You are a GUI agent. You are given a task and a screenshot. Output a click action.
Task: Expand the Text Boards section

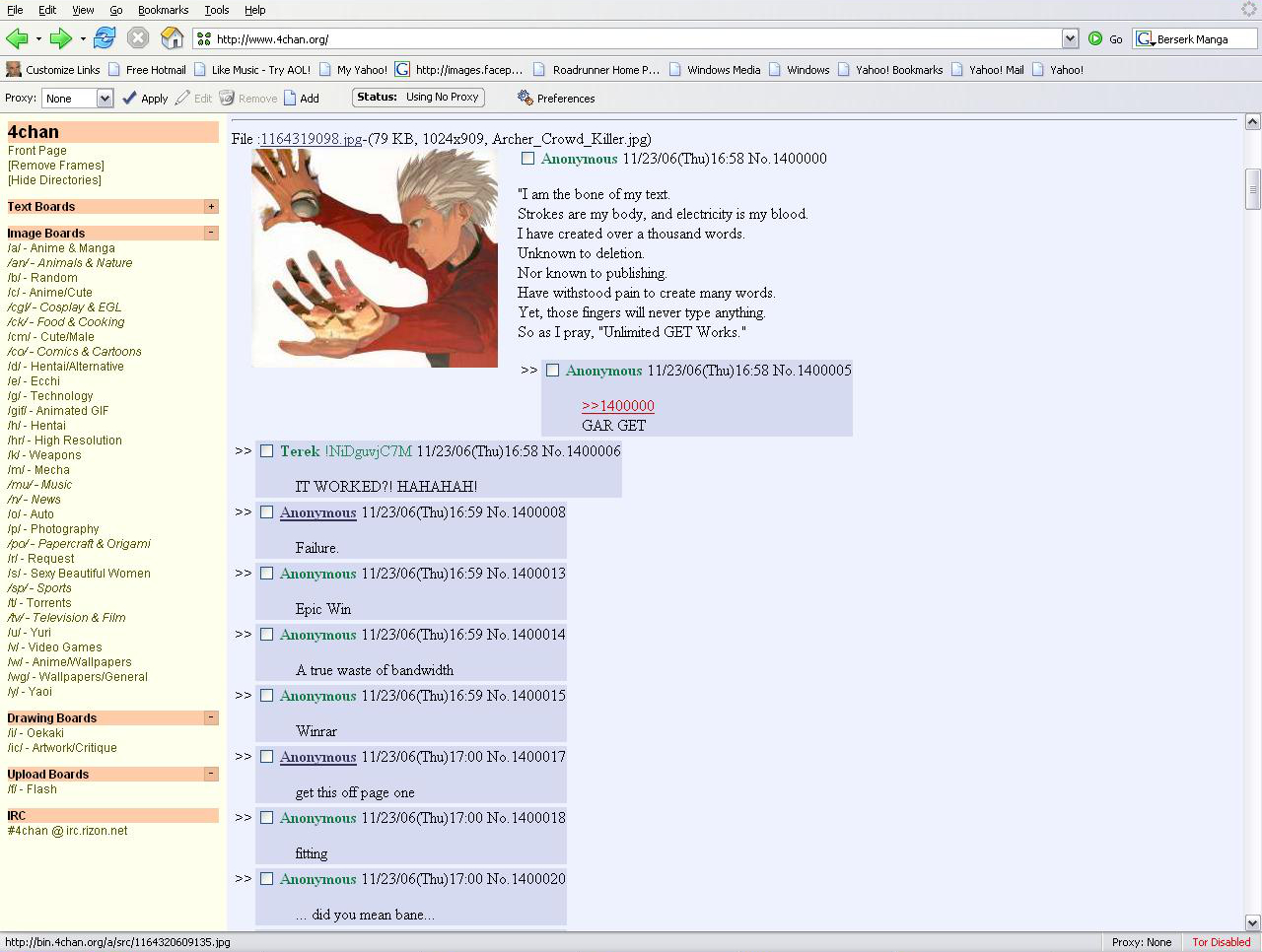[211, 207]
